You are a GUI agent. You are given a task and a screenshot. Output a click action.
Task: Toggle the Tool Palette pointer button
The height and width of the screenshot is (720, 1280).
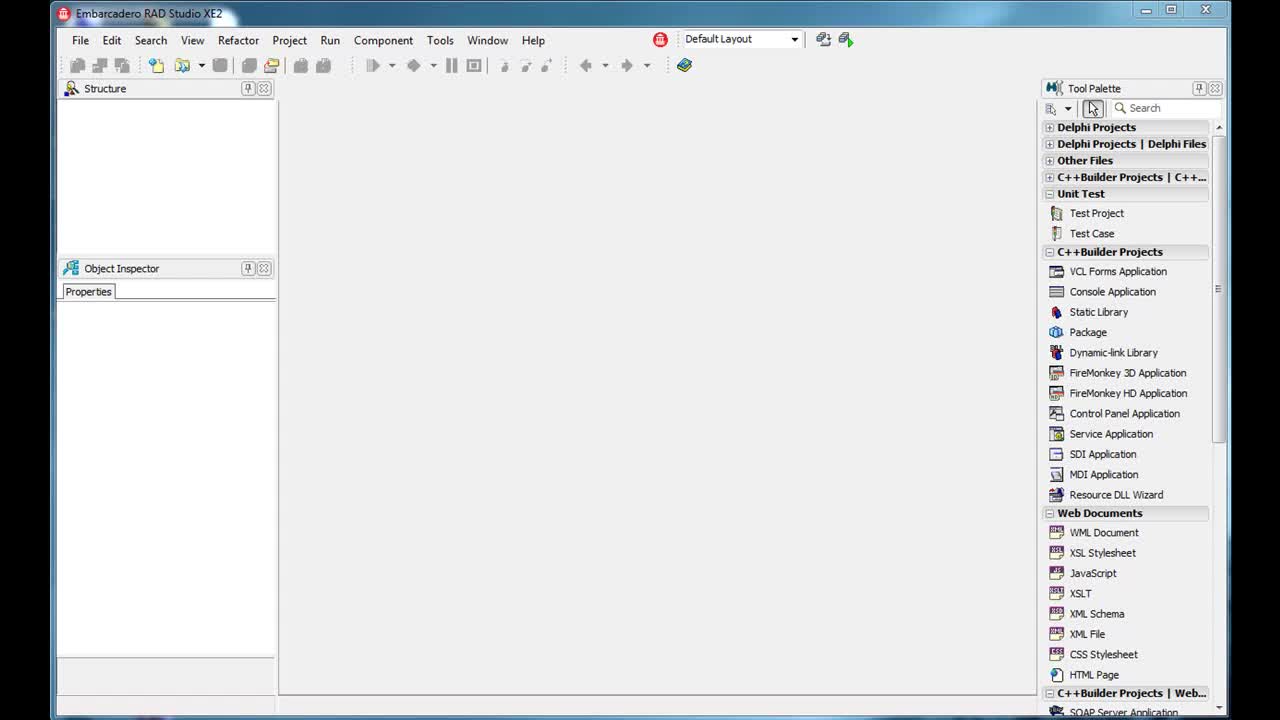click(x=1093, y=108)
